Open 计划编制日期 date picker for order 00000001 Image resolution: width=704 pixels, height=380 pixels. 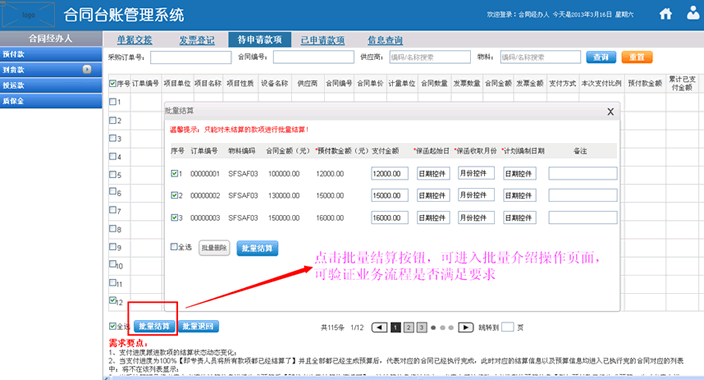[519, 173]
